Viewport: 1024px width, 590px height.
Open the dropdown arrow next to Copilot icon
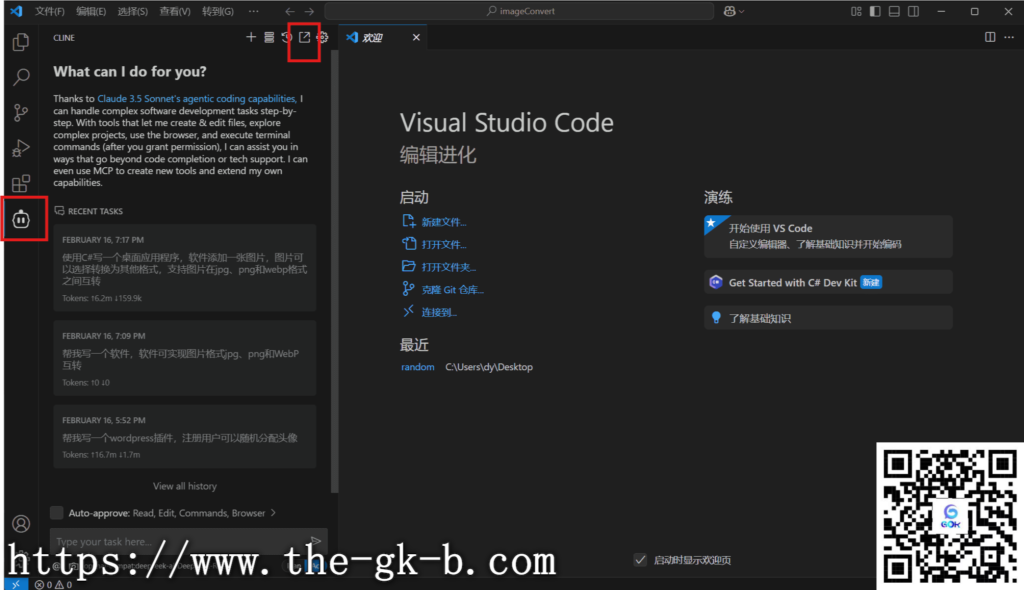741,11
